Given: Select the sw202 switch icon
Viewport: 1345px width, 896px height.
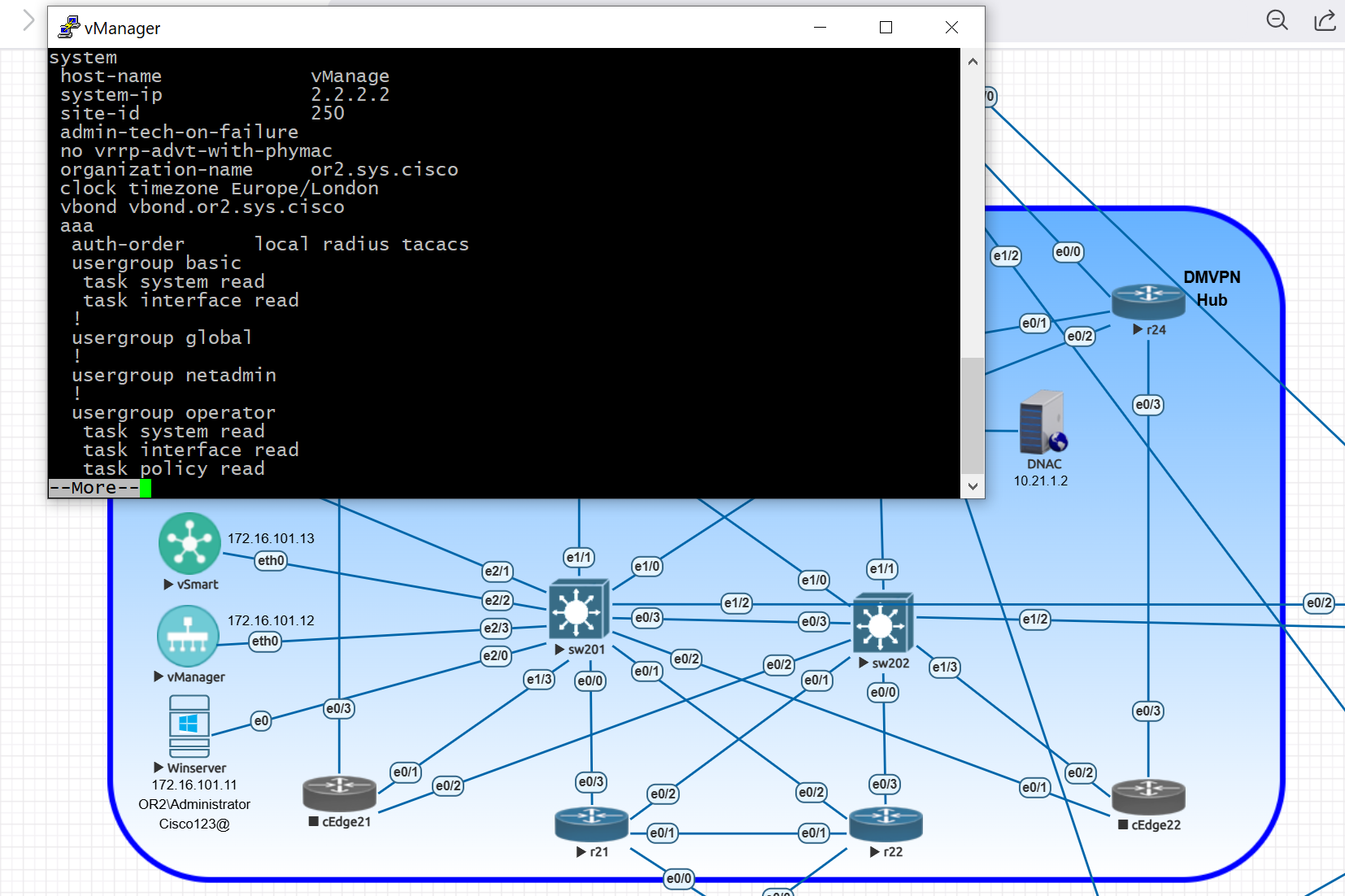Looking at the screenshot, I should (883, 623).
